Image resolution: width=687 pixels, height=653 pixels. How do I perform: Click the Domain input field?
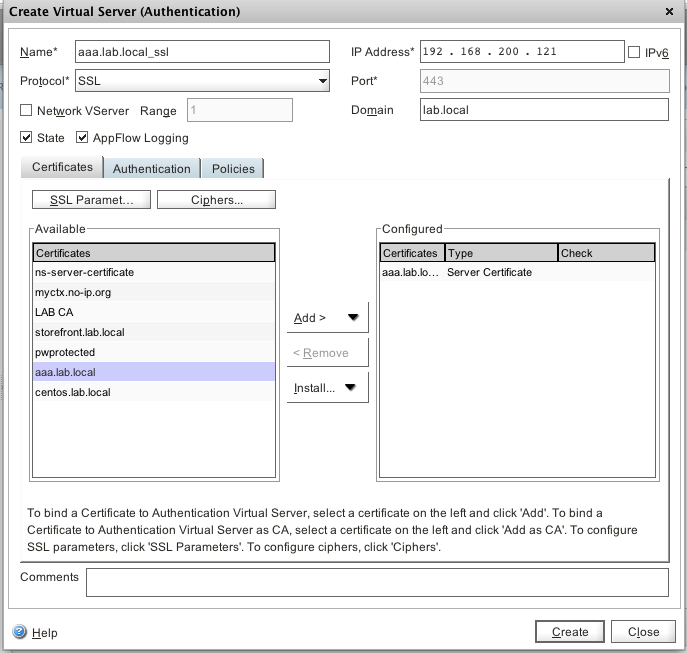(x=543, y=110)
